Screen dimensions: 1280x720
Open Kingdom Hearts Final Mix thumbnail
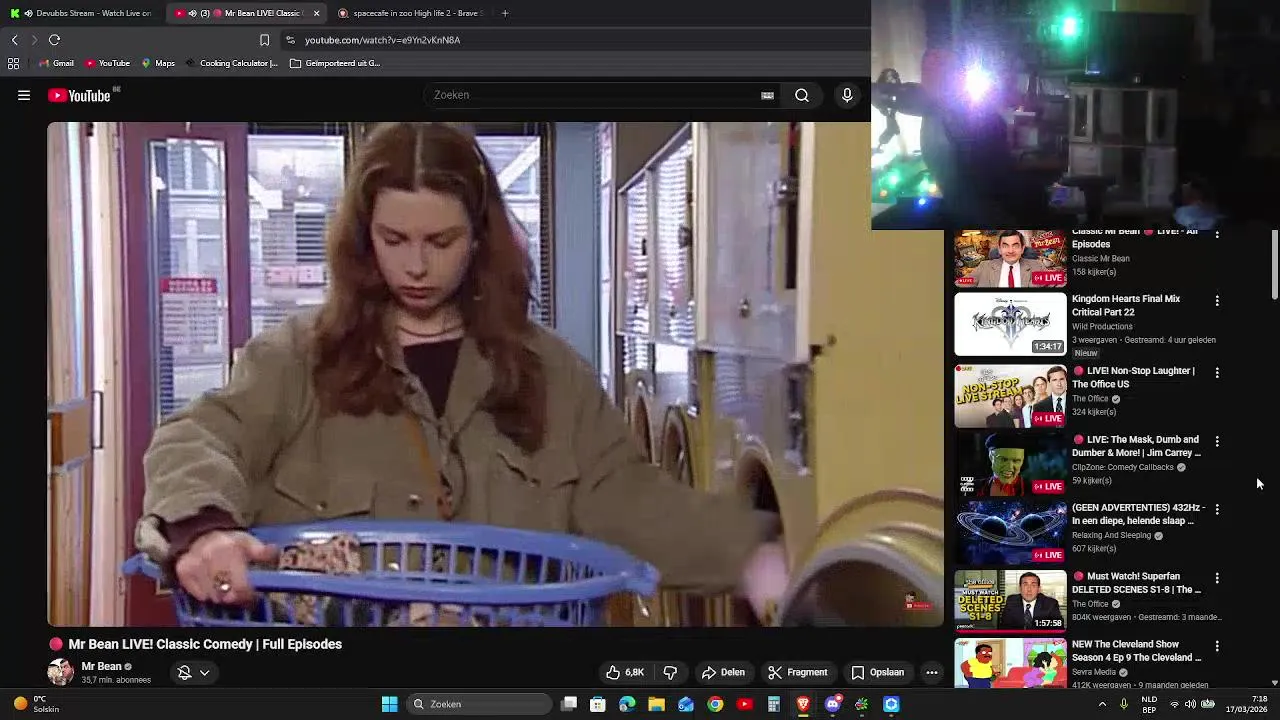point(1010,324)
